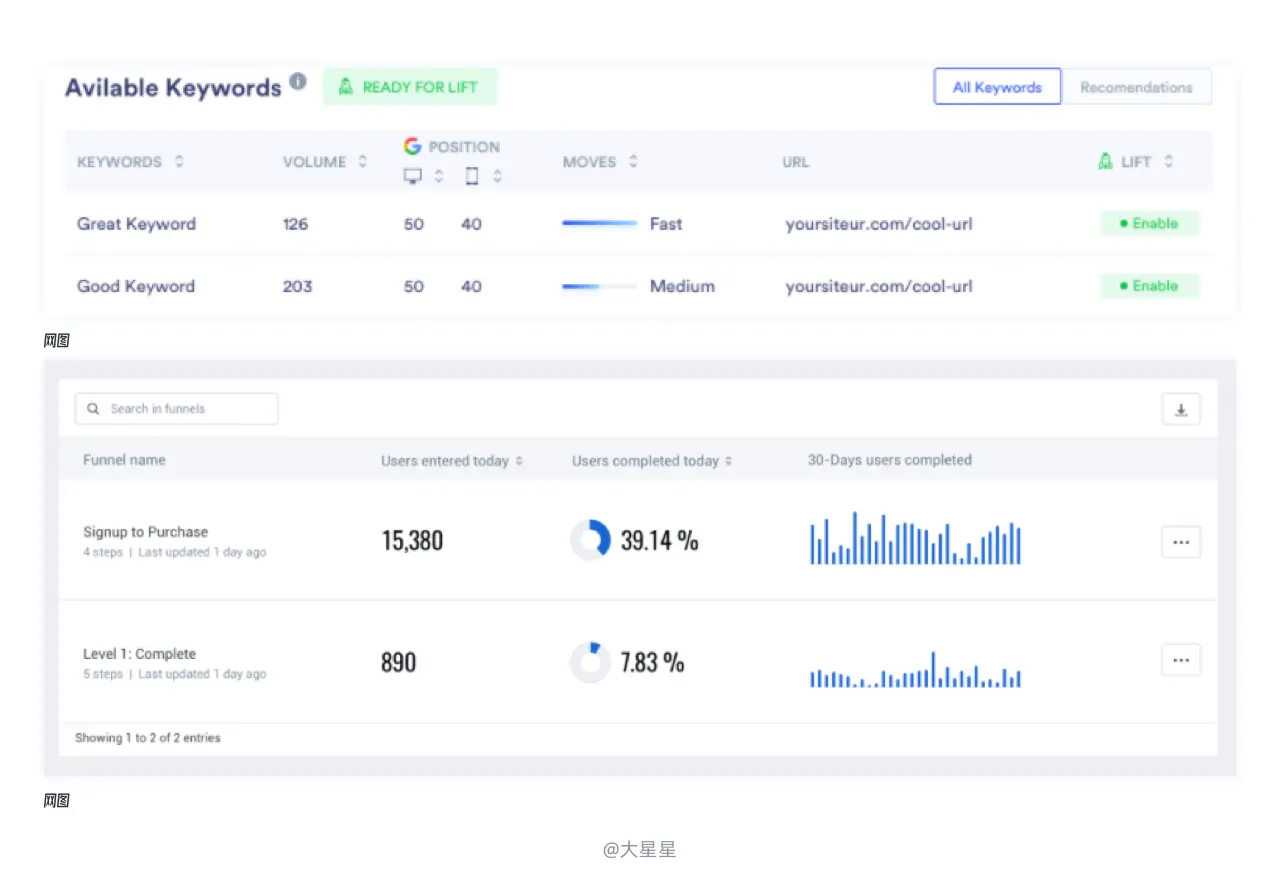Click the Search in funnels field
The image size is (1280, 875).
pos(177,409)
